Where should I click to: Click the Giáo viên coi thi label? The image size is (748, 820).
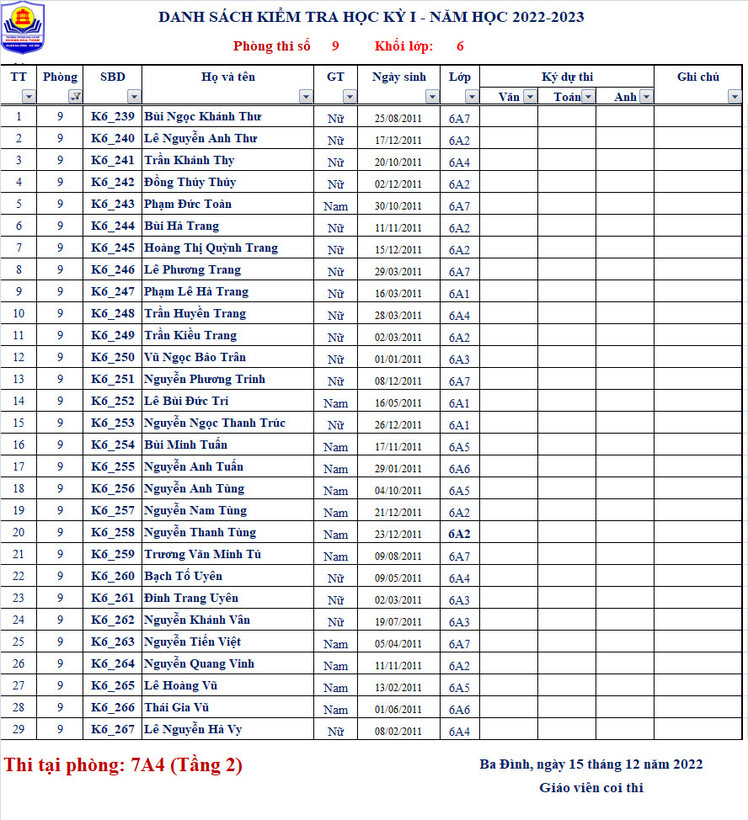pos(591,788)
